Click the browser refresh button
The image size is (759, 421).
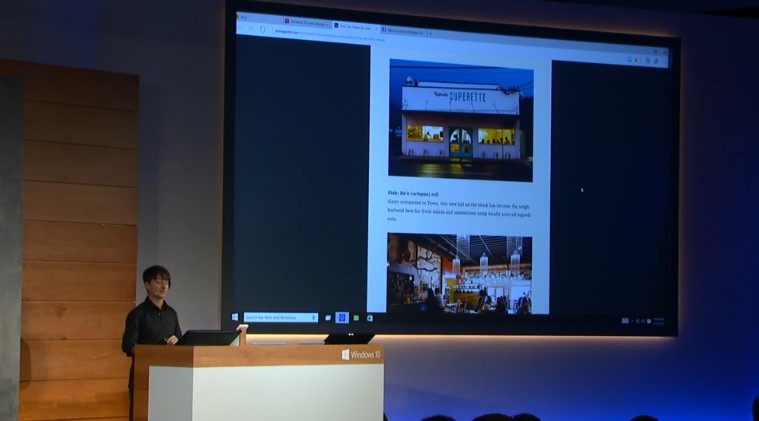pyautogui.click(x=262, y=29)
